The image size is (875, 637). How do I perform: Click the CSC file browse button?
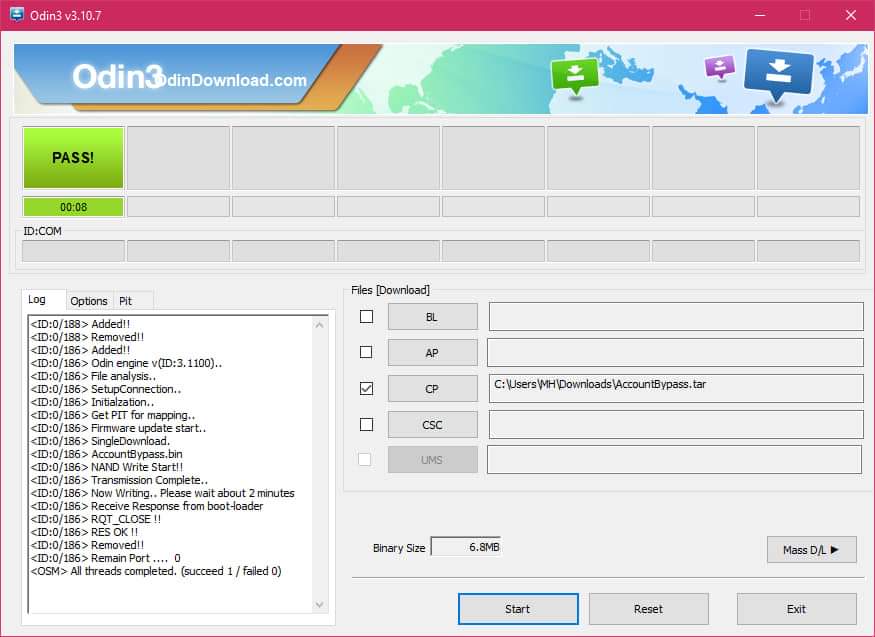click(x=432, y=425)
